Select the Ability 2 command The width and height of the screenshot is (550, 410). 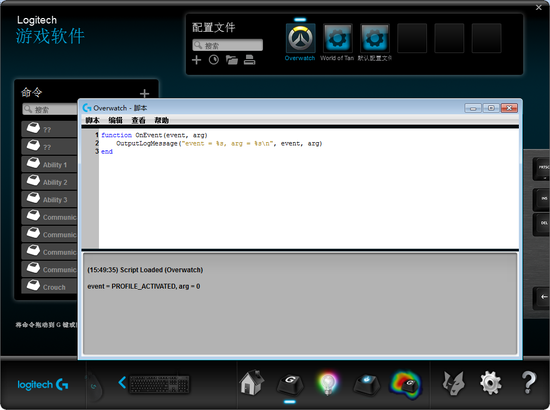(49, 182)
